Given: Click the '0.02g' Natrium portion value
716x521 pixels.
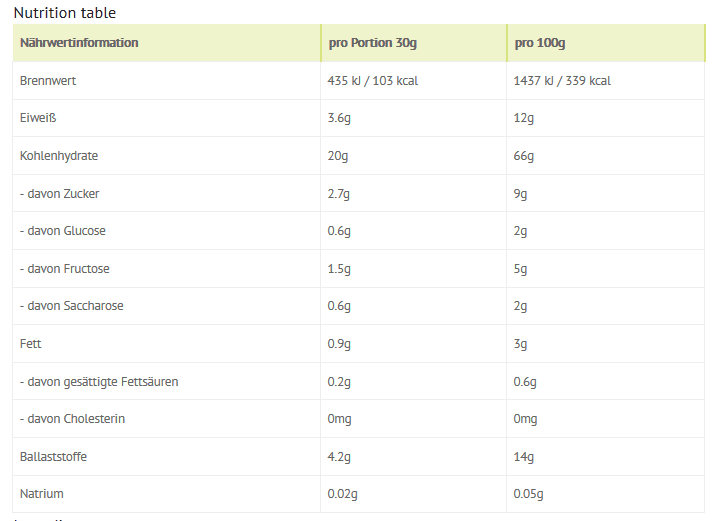Looking at the screenshot, I should click(343, 493).
